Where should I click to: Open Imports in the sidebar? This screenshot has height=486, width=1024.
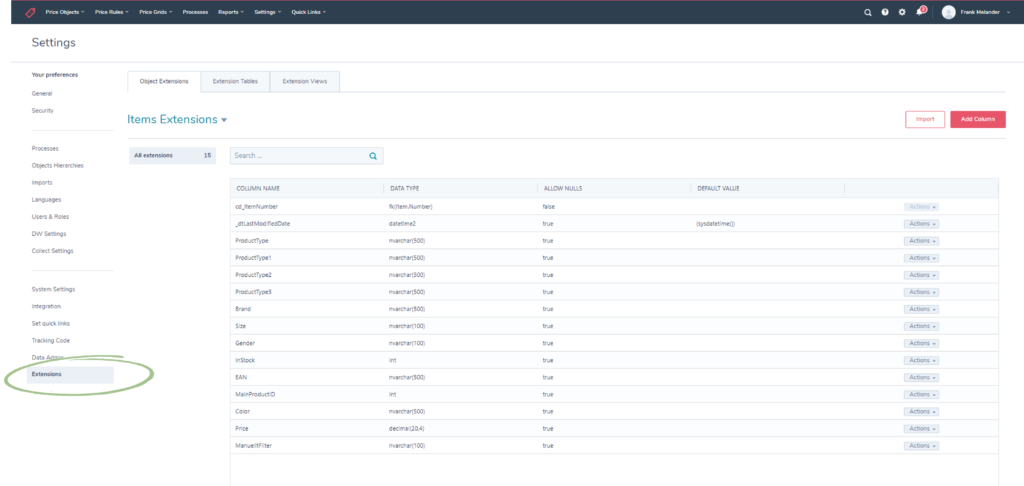[x=42, y=182]
